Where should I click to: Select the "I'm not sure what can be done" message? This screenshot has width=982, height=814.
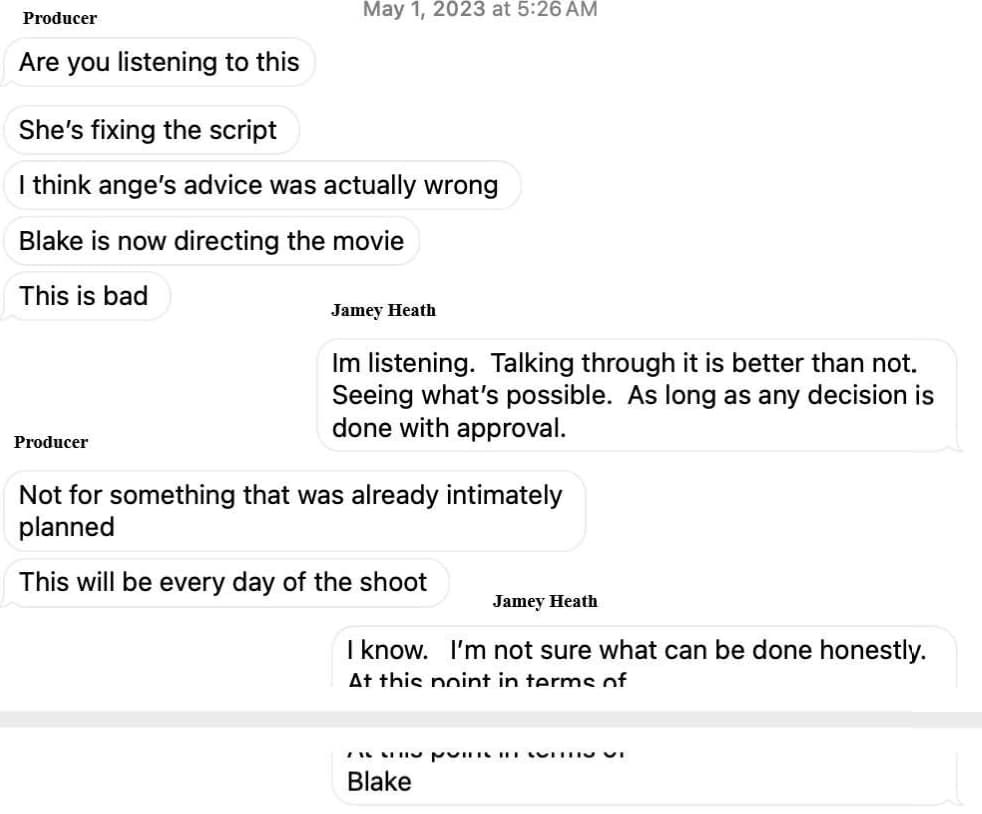(x=636, y=651)
